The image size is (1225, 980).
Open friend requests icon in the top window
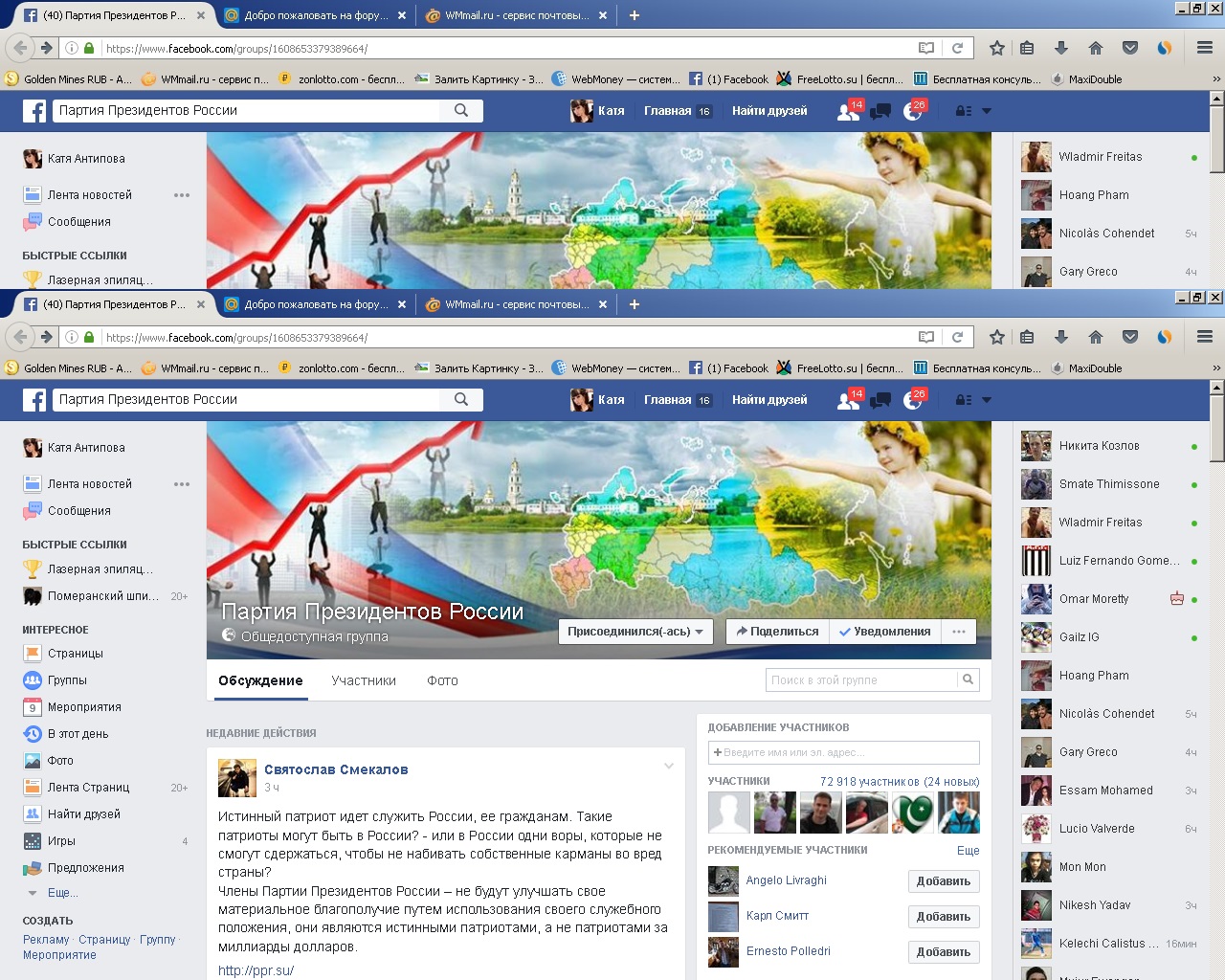(849, 112)
